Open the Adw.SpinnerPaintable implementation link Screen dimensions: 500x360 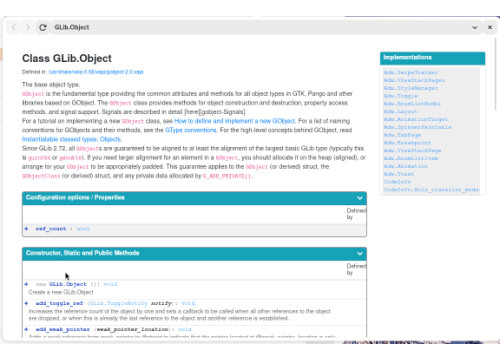click(417, 127)
